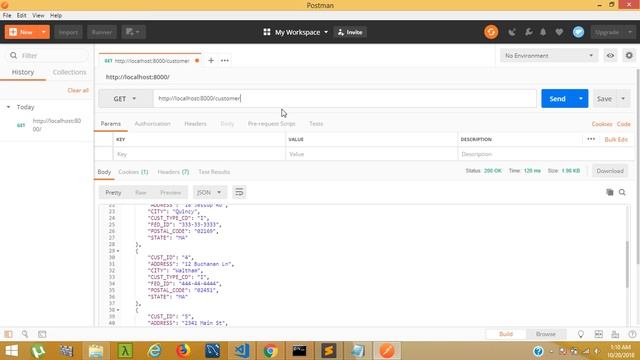Collapse the Today history group
Screen dimensions: 640x360
click(x=8, y=107)
